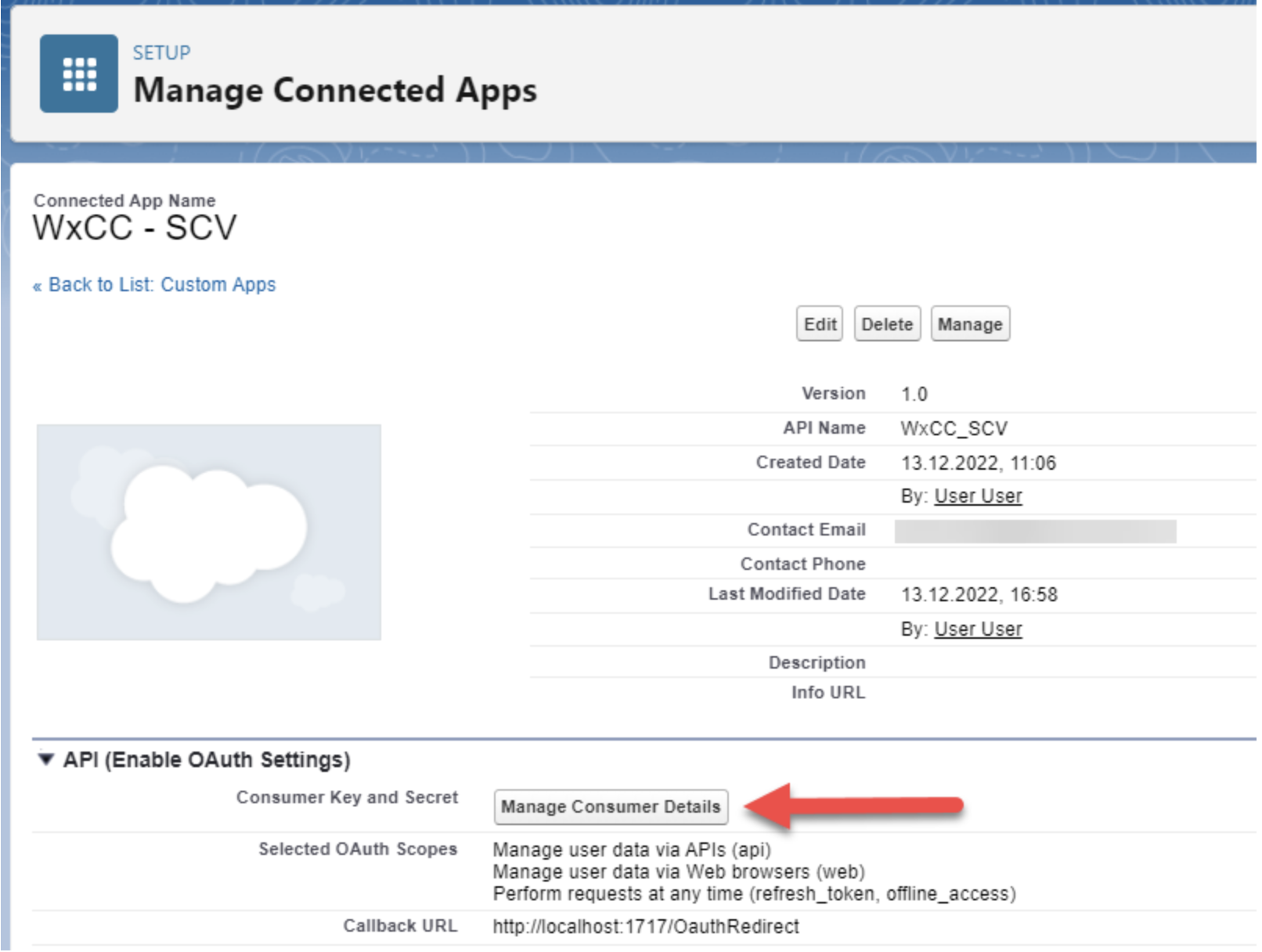The image size is (1262, 952).
Task: Click the Manage button
Action: 970,324
